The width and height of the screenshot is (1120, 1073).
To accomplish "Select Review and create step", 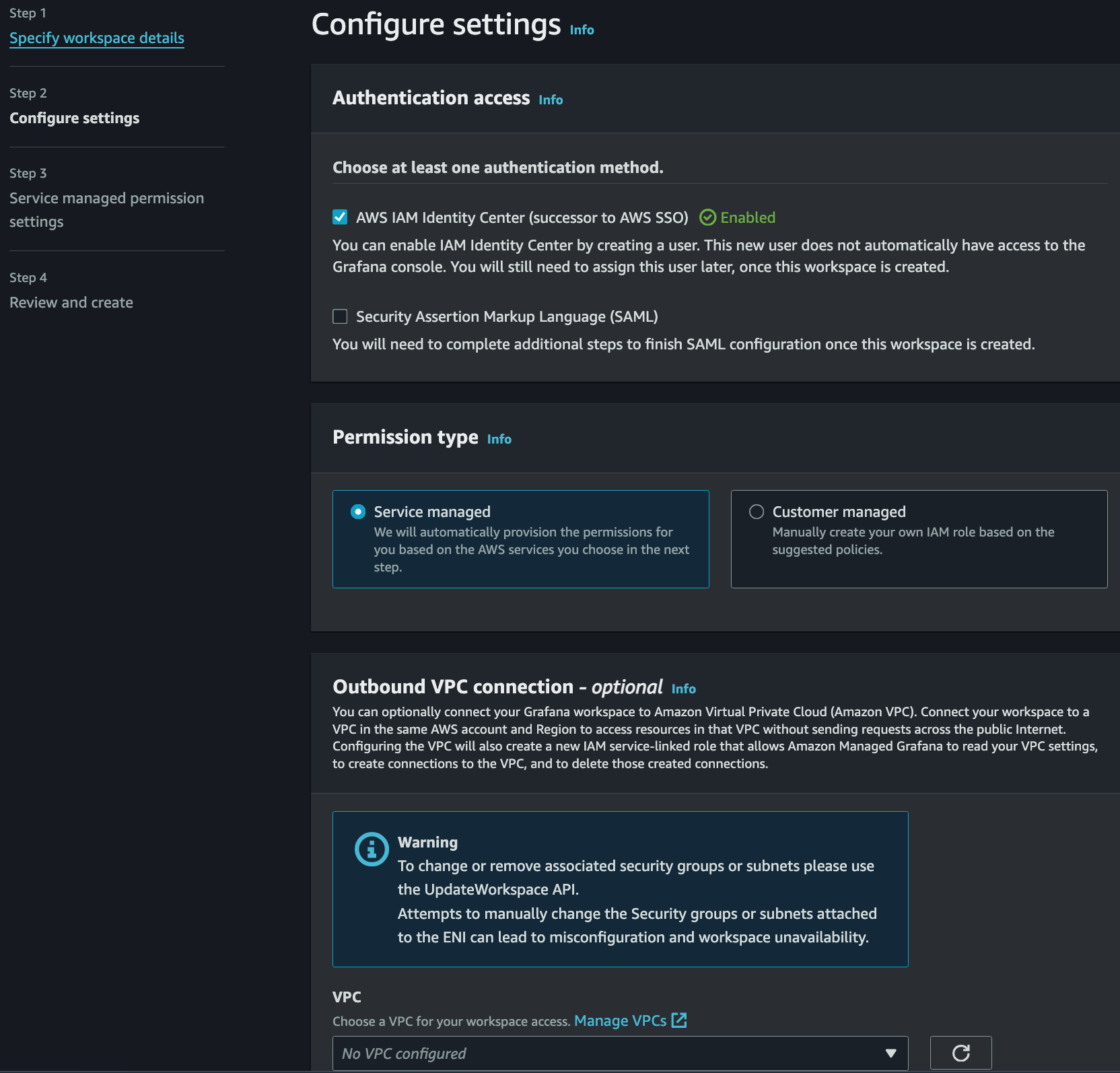I will coord(71,303).
